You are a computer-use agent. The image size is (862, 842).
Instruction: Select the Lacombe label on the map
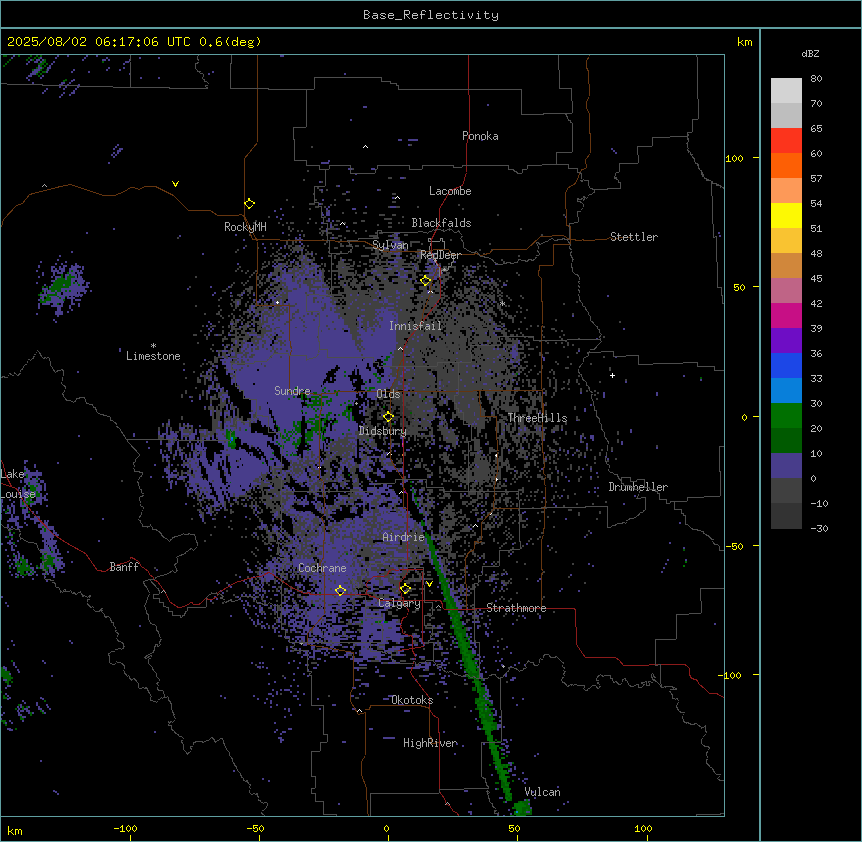[450, 191]
